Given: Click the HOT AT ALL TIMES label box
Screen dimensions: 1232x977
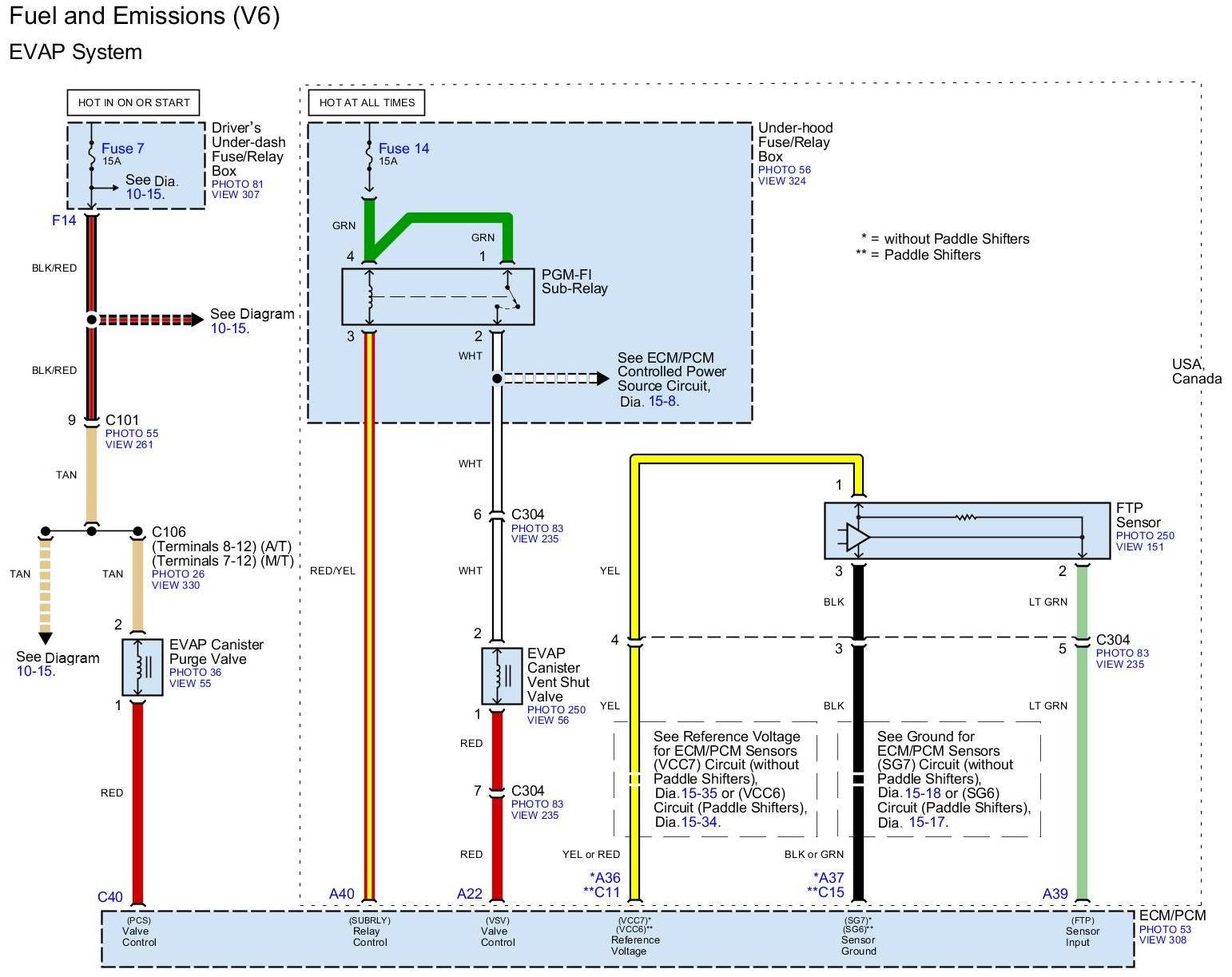Looking at the screenshot, I should click(367, 102).
